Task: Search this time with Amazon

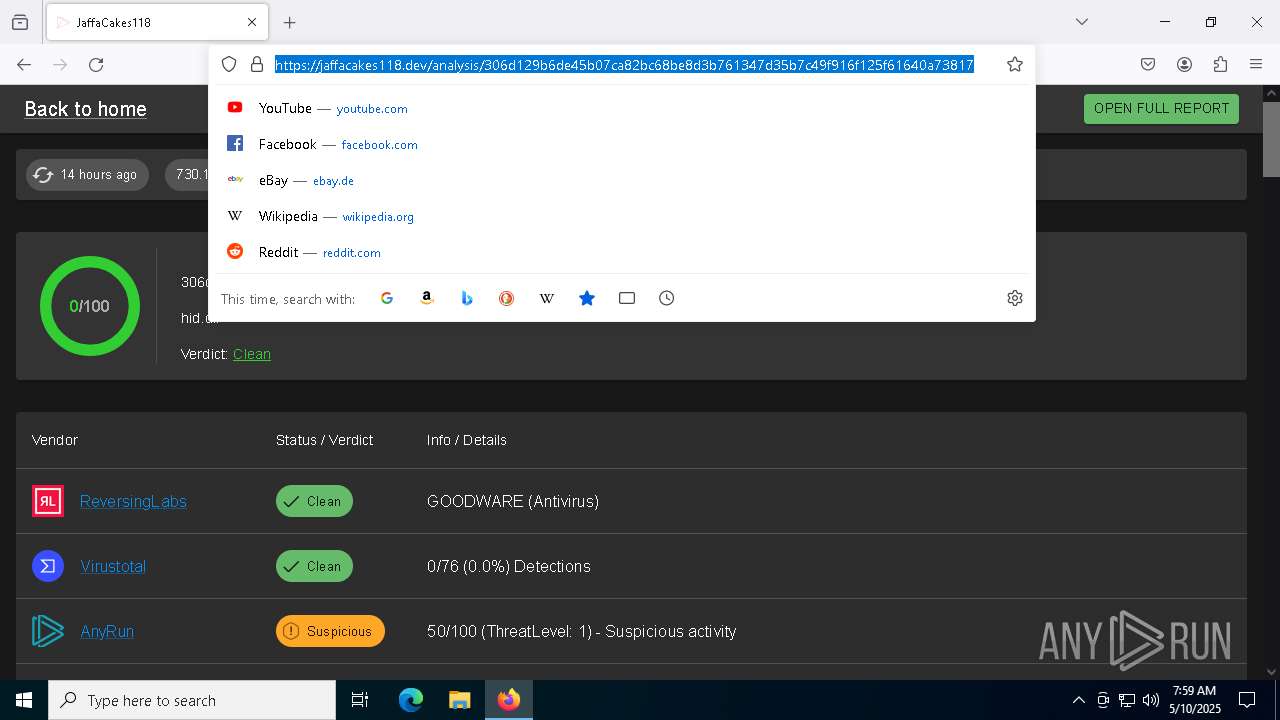Action: pos(427,298)
